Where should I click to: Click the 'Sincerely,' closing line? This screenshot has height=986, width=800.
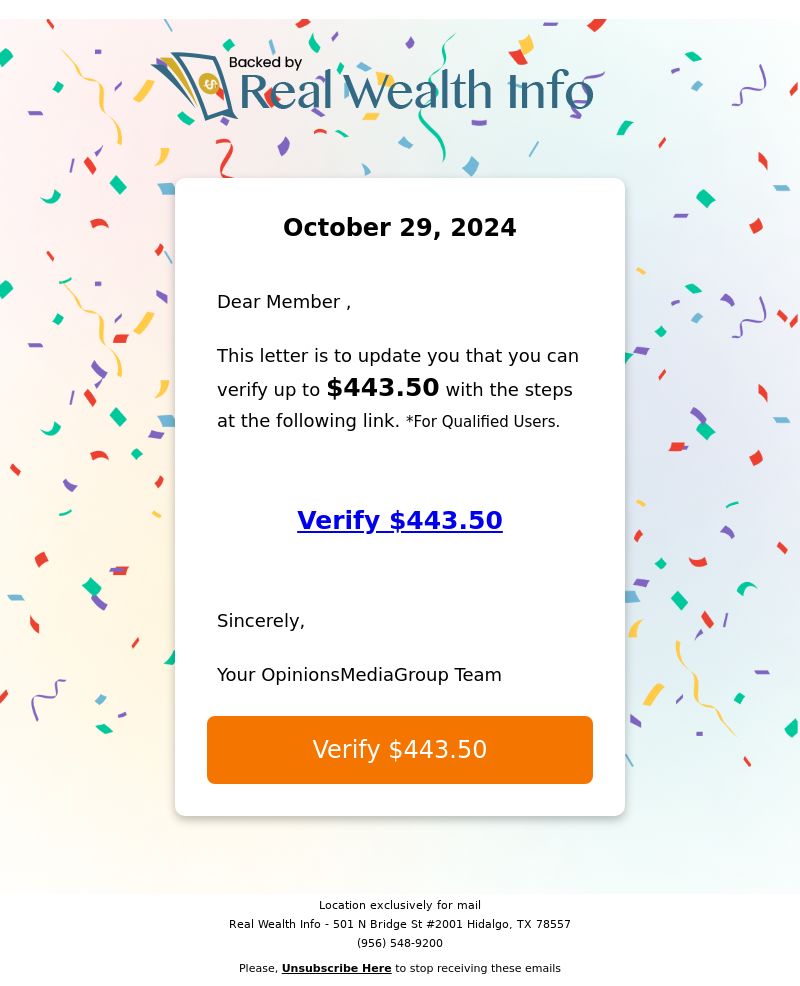[261, 621]
